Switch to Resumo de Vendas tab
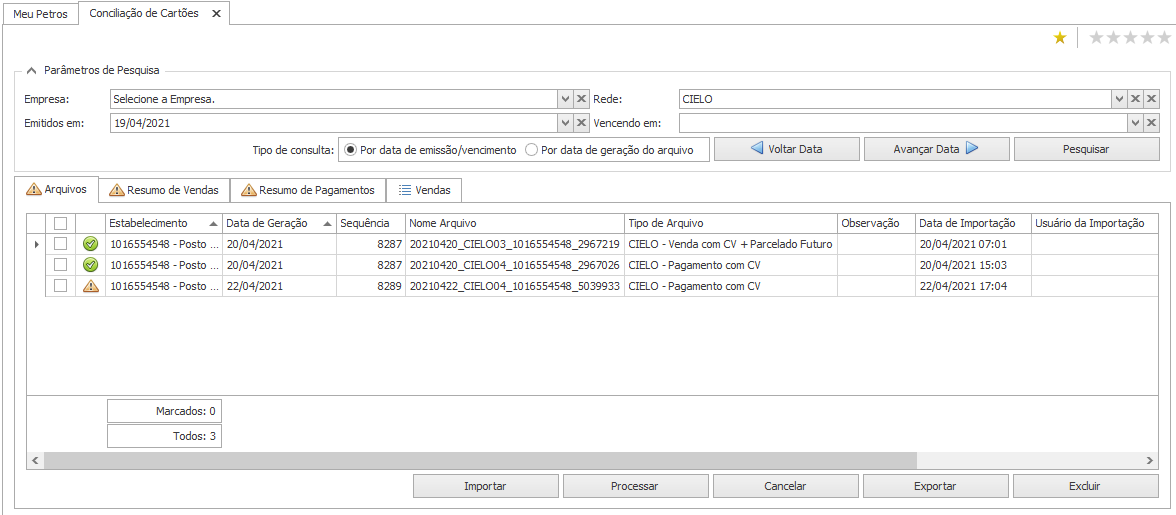Screen dimensions: 1176x515 coord(164,190)
